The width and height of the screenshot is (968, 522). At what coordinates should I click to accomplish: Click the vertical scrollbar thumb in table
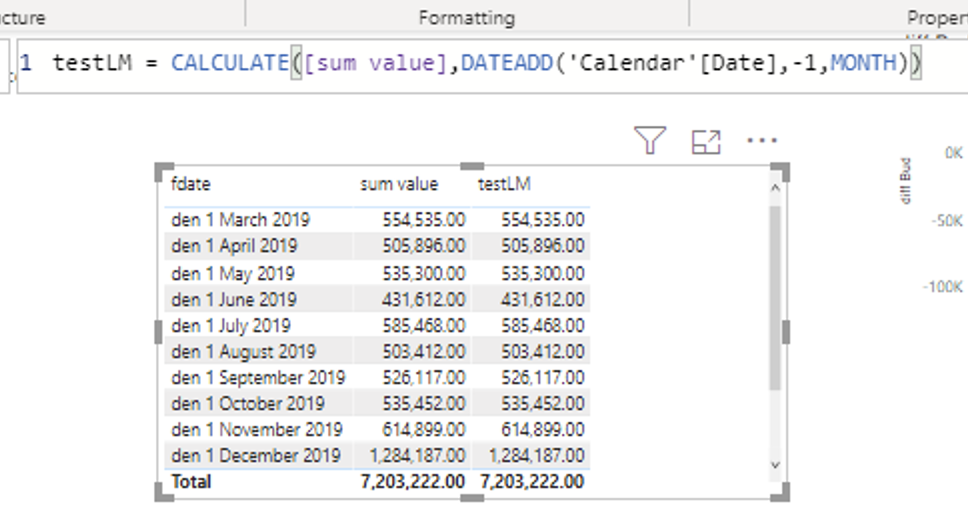(x=775, y=298)
